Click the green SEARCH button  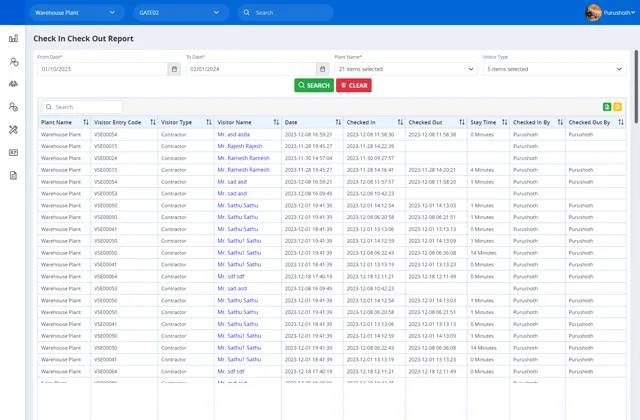(x=313, y=86)
